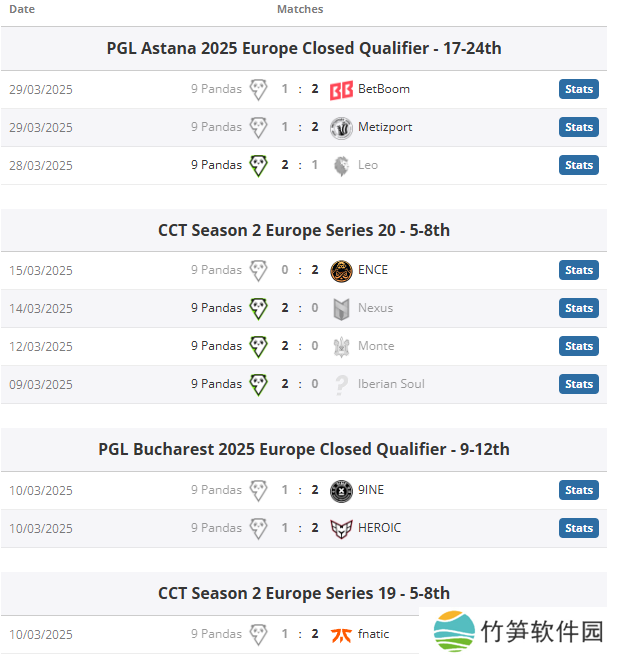View Stats for the Iberian Soul match
619x657 pixels.
pyautogui.click(x=578, y=384)
